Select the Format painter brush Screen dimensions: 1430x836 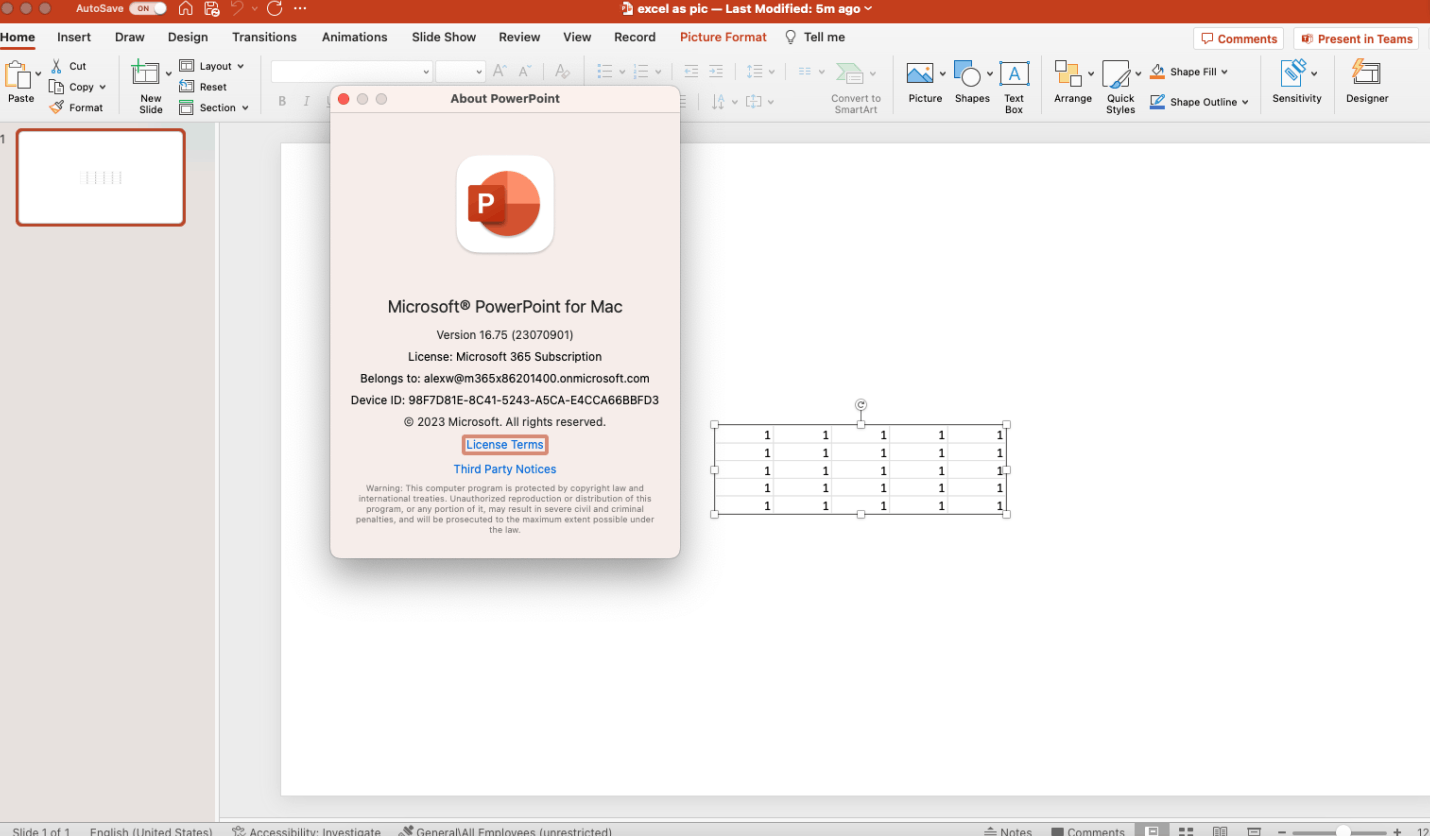point(56,107)
